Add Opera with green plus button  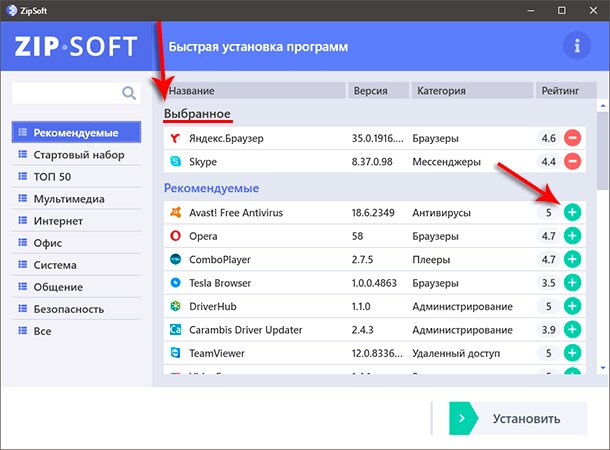point(572,236)
